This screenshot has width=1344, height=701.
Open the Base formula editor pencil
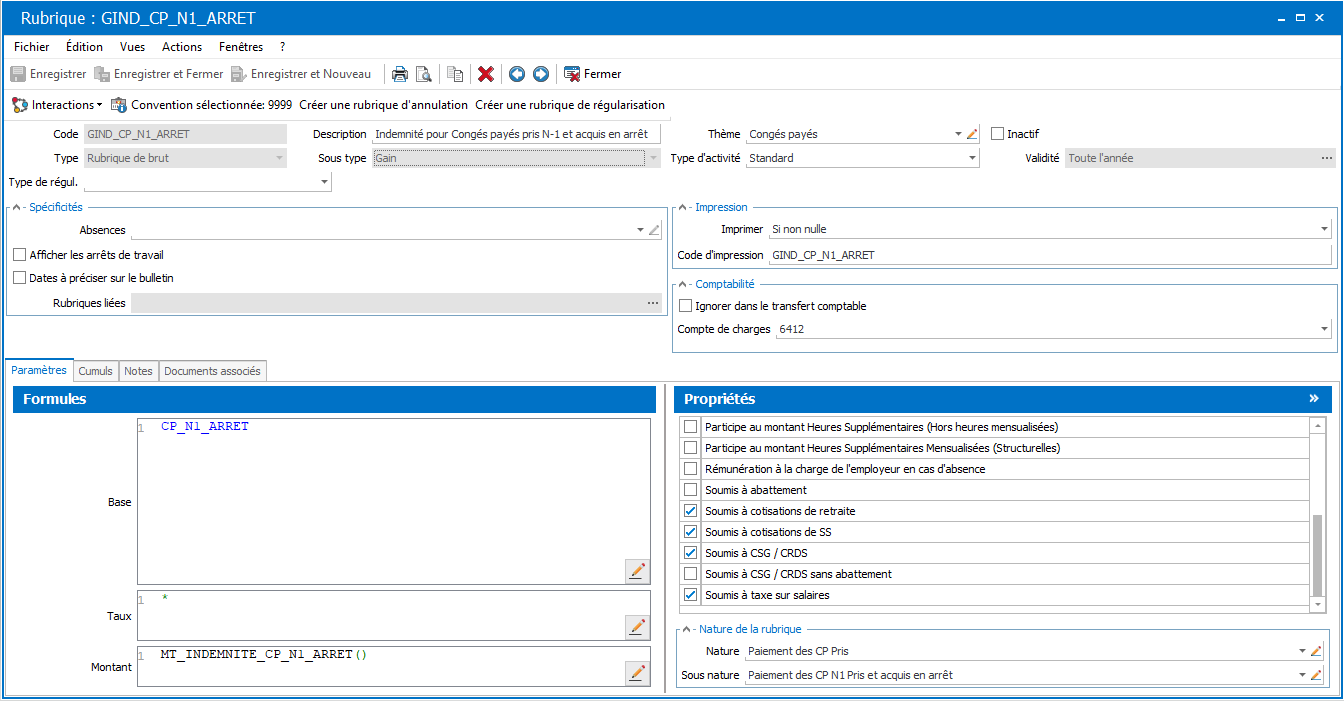pos(637,571)
